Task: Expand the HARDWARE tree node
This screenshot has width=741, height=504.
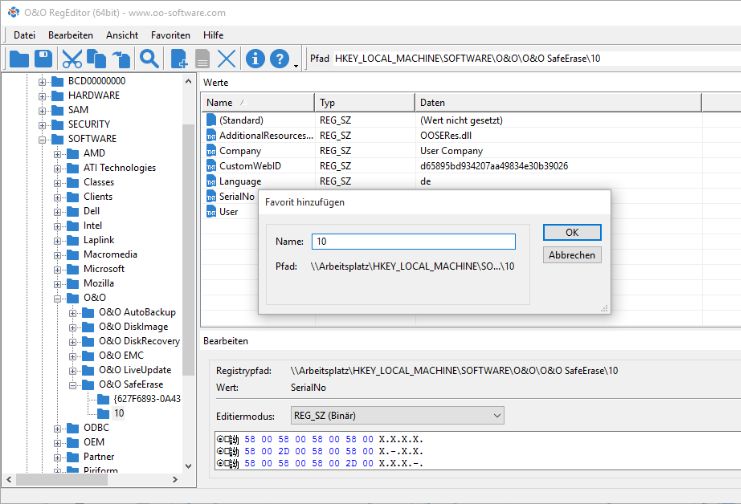Action: (x=42, y=96)
